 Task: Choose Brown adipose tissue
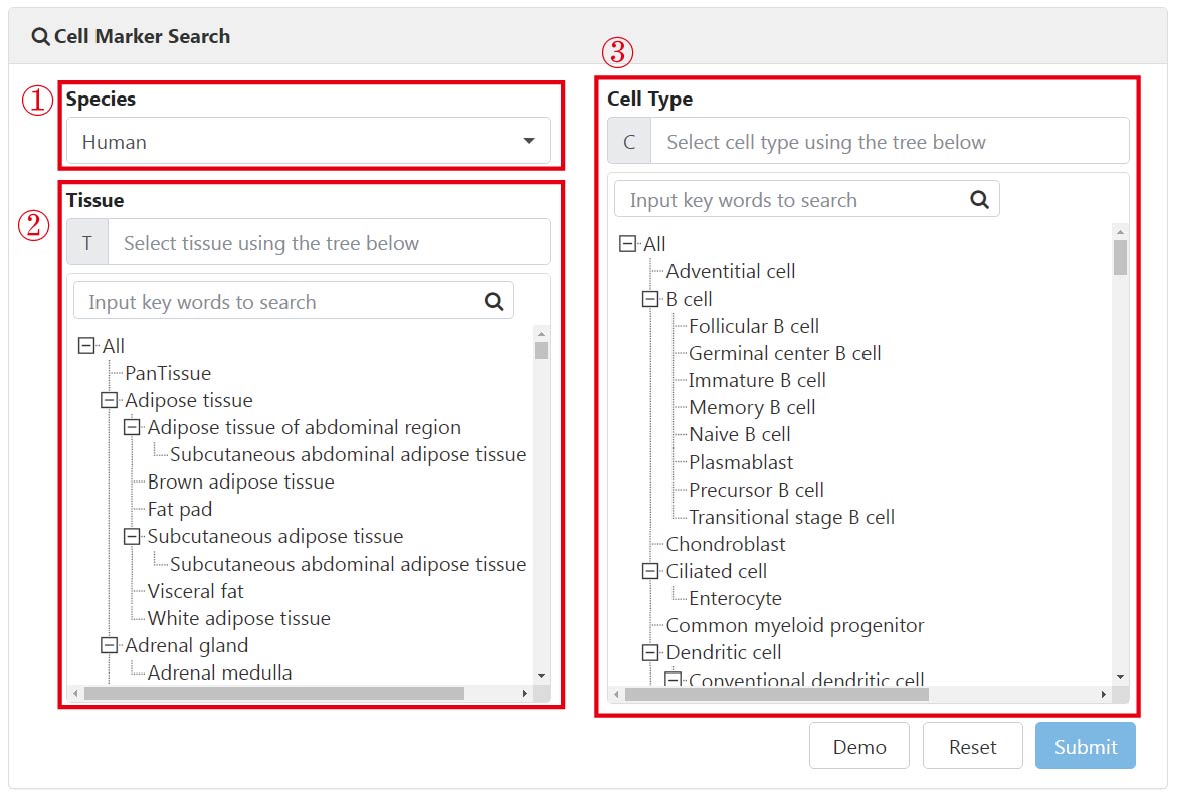[241, 482]
